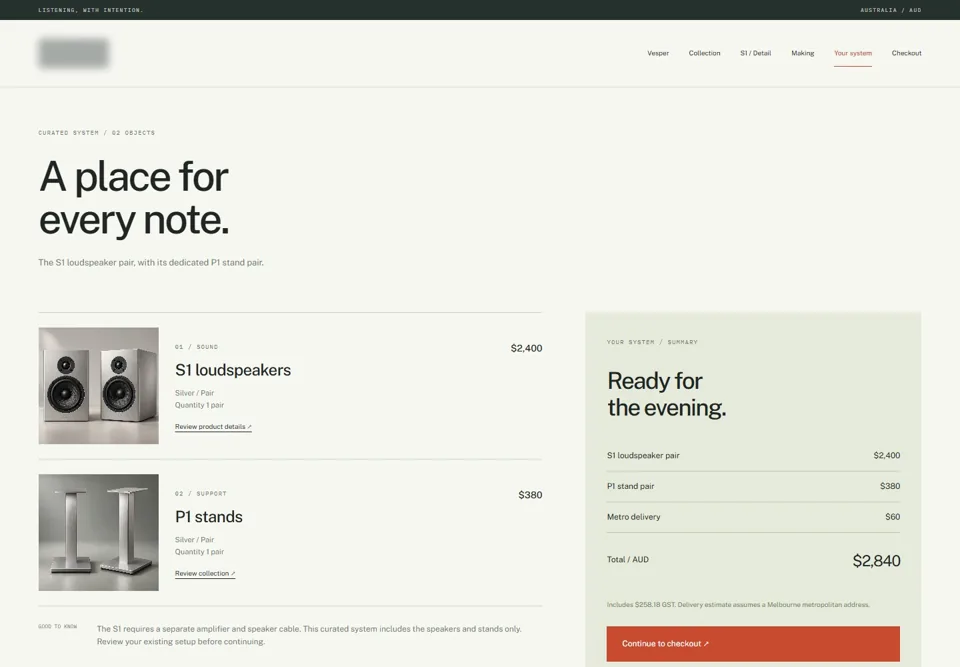Click the 02 / SUPPORT label
960x667 pixels.
pyautogui.click(x=201, y=494)
